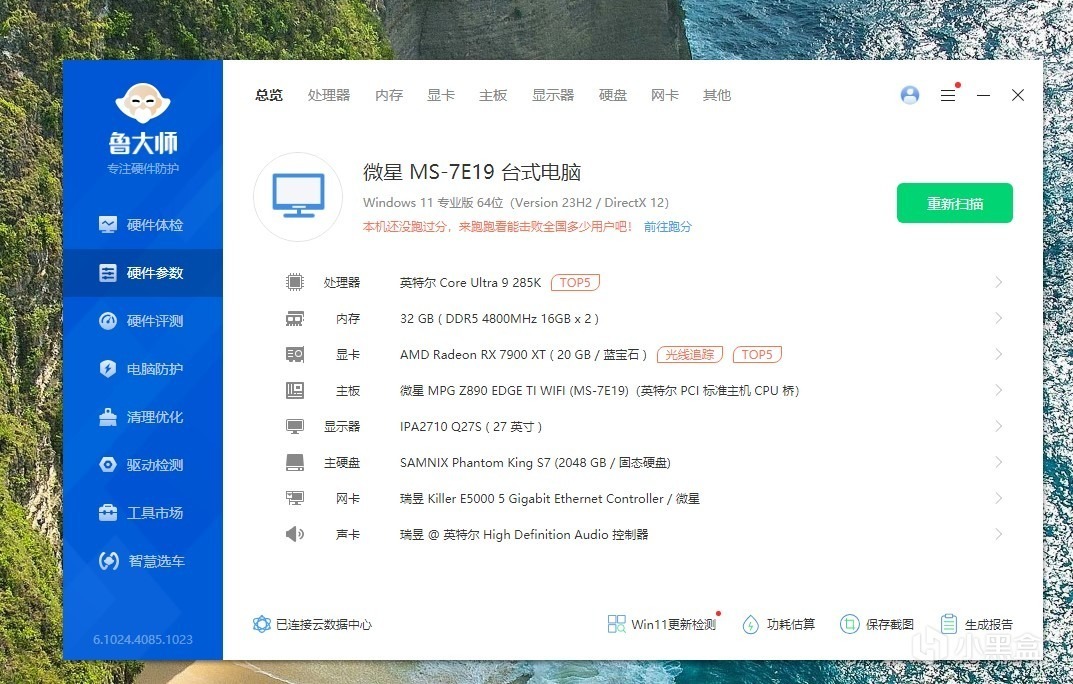Click the 功耗估算 power droplet icon
The image size is (1073, 684).
pos(750,624)
